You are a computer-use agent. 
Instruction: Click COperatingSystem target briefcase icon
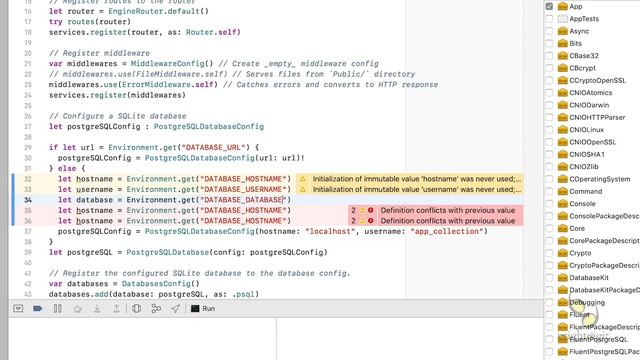click(563, 179)
